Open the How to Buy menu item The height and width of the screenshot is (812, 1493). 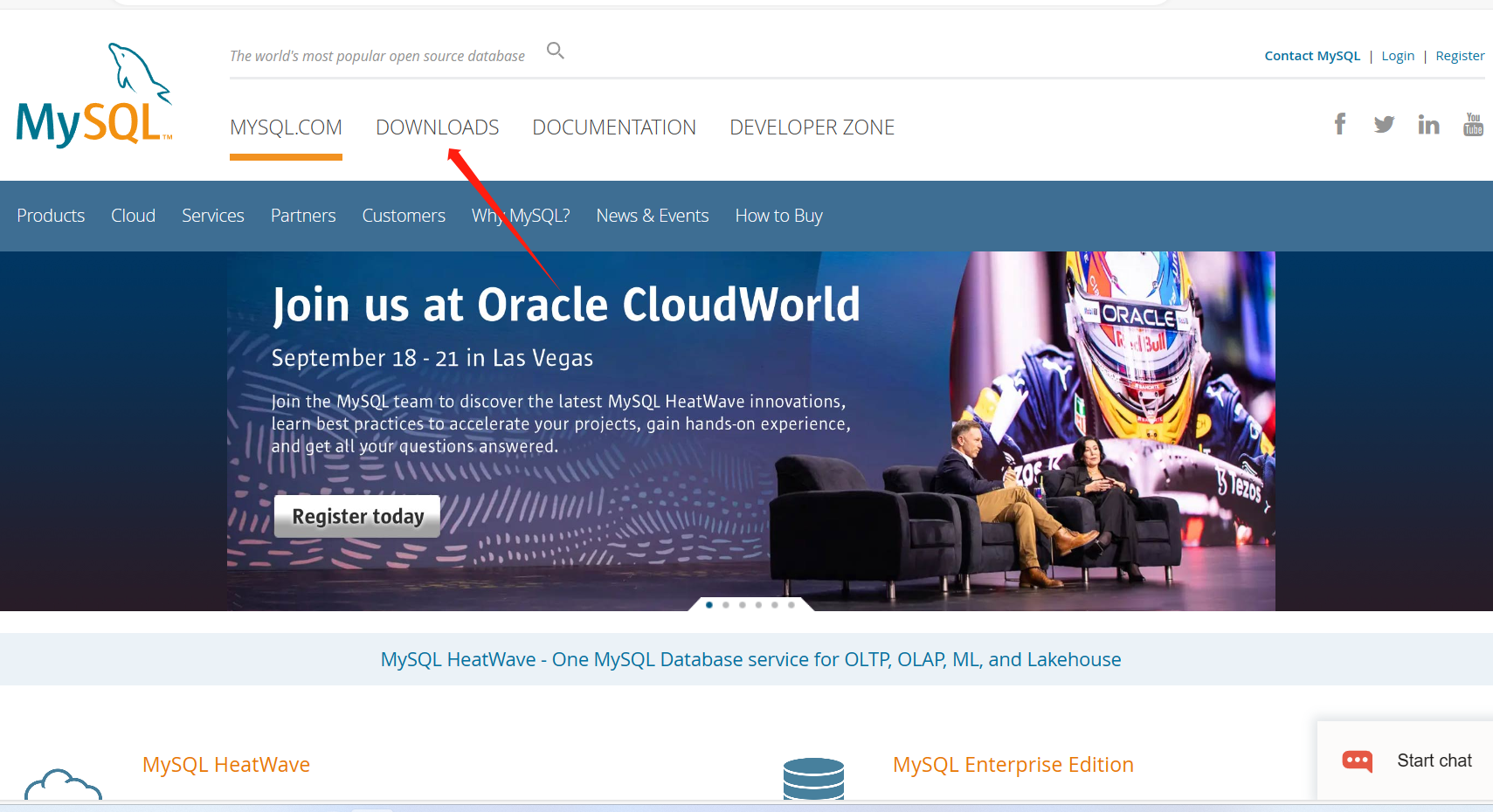(x=779, y=216)
